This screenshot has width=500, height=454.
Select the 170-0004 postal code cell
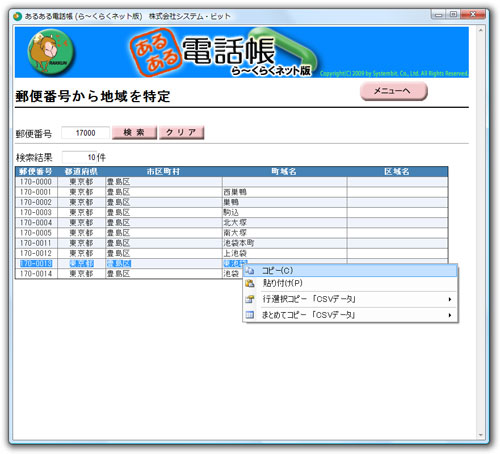click(36, 223)
